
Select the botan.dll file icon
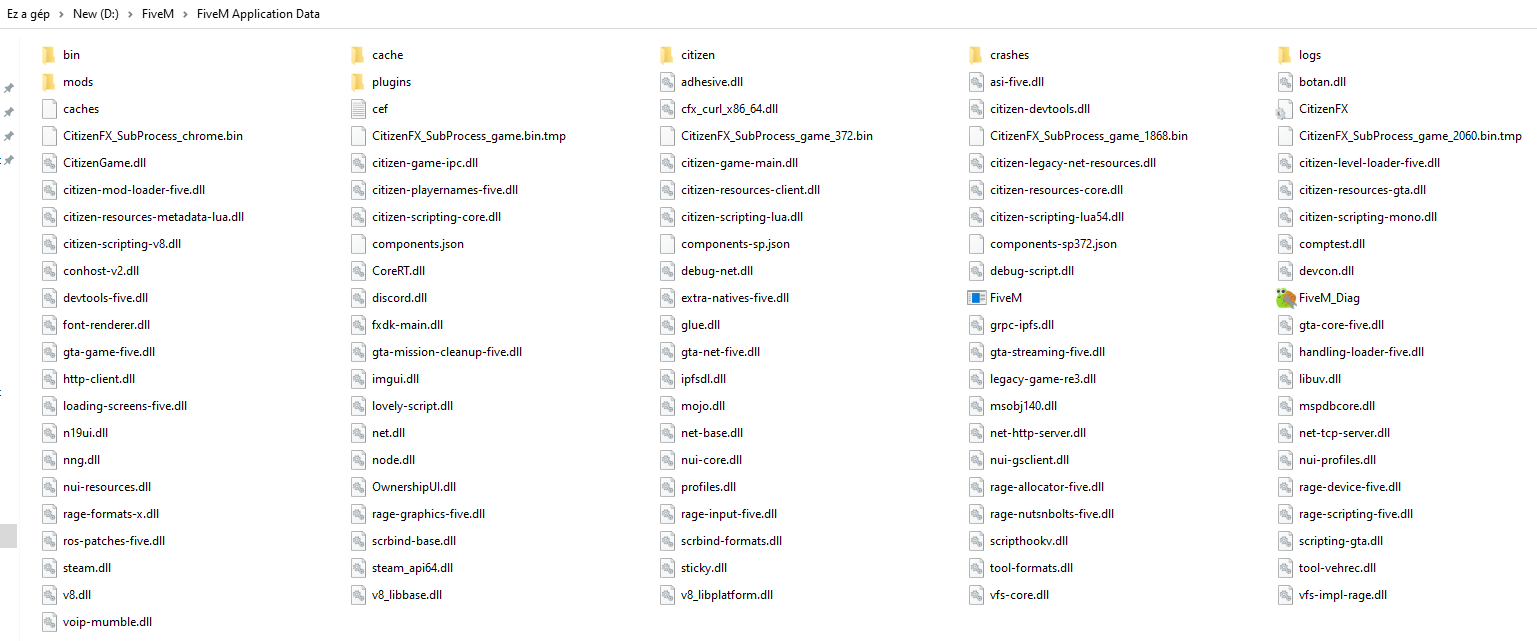tap(1285, 82)
